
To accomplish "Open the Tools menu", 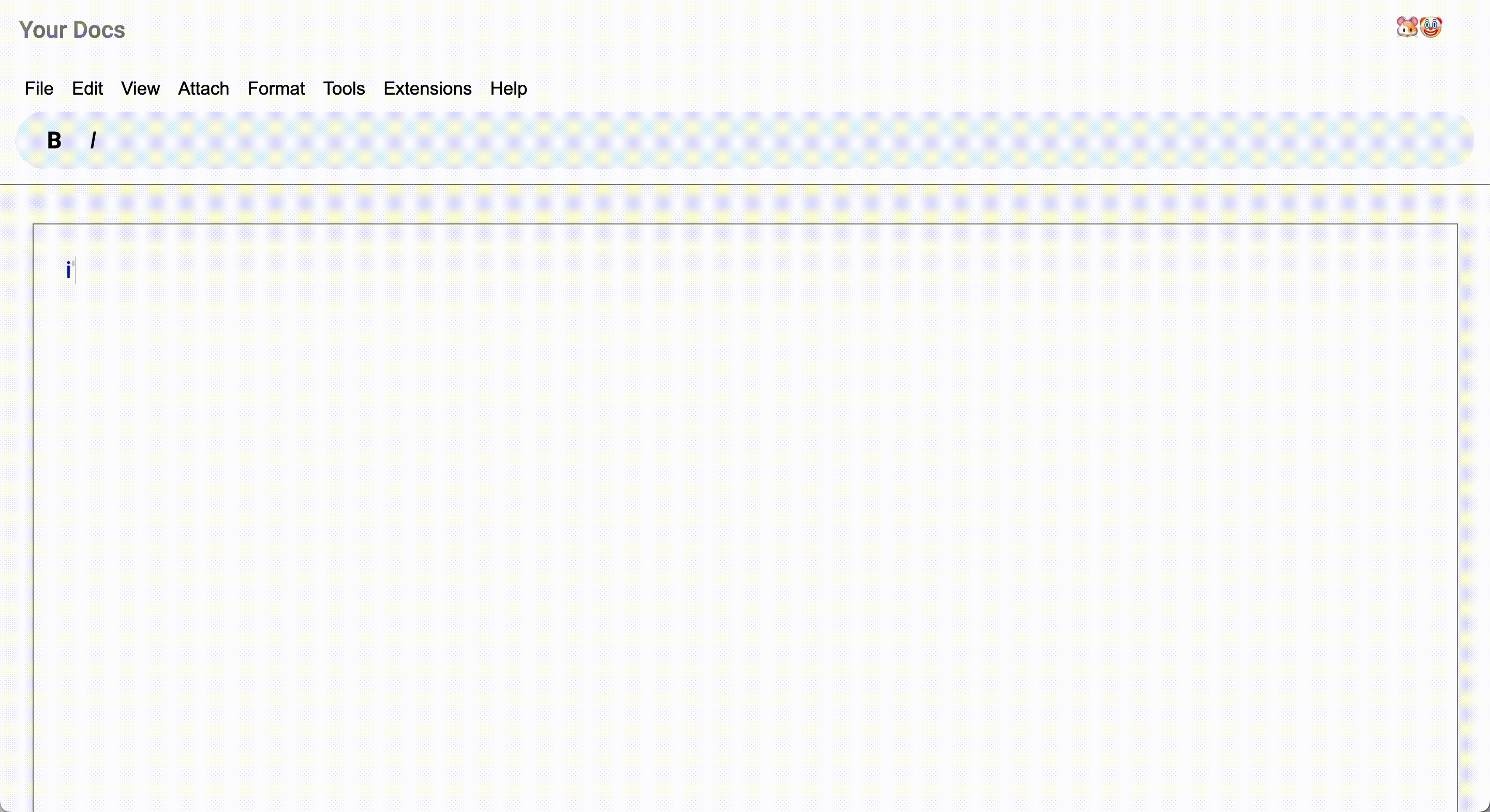I will pyautogui.click(x=344, y=88).
